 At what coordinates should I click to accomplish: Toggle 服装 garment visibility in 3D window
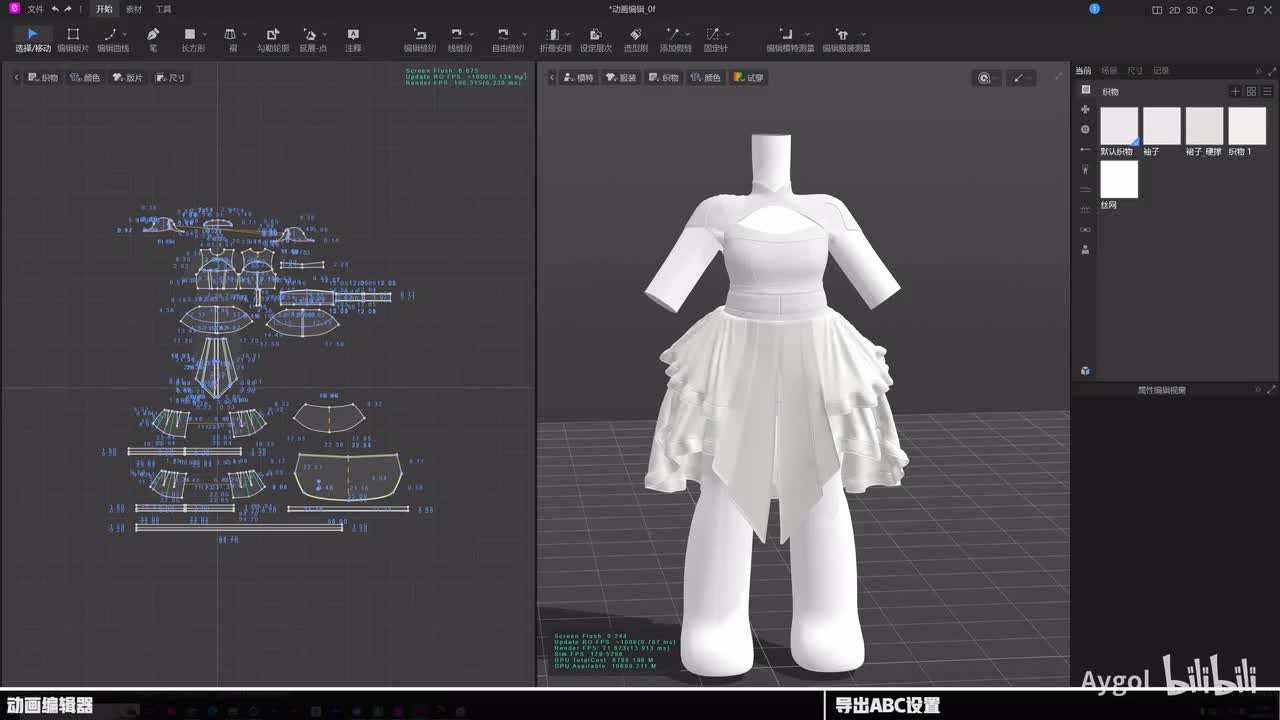[620, 77]
